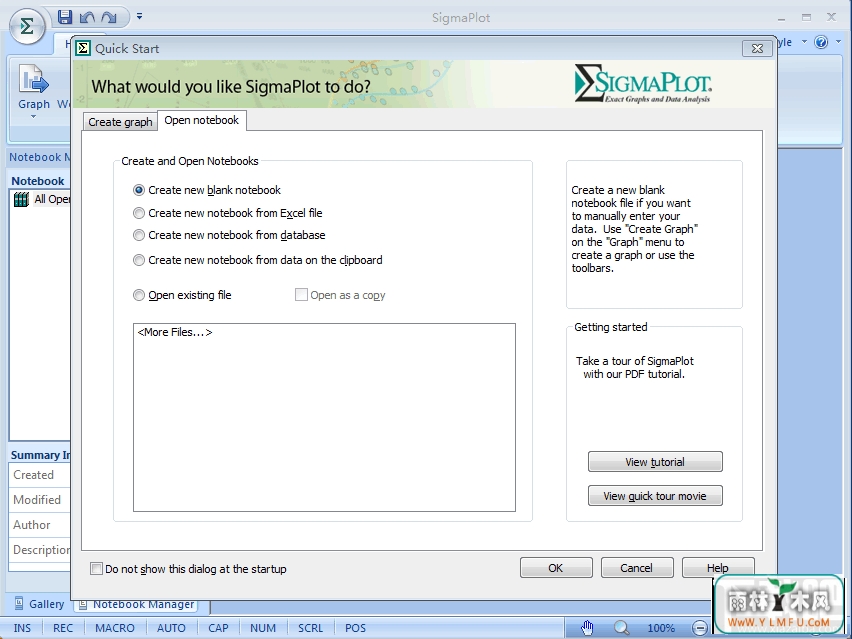852x639 pixels.
Task: Switch to the Gallery pane tab
Action: tap(39, 604)
